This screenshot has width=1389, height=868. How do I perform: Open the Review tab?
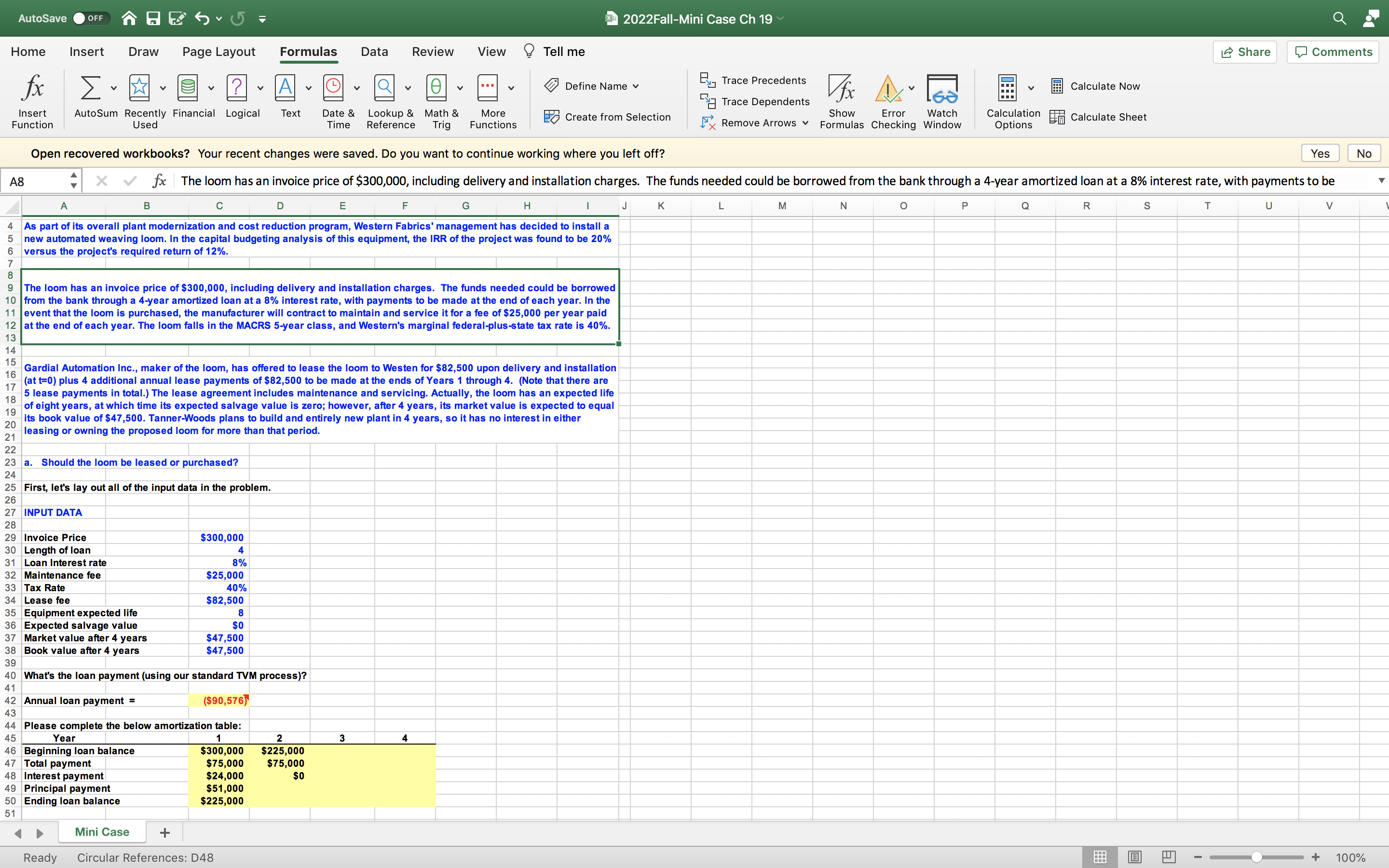(x=433, y=52)
